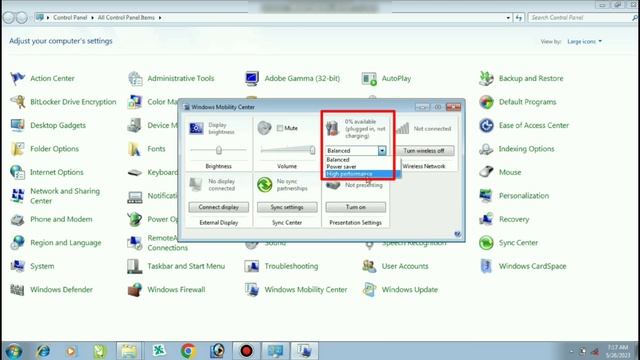Viewport: 640px width, 360px height.
Task: Open Phone and Modem icon
Action: click(x=18, y=219)
